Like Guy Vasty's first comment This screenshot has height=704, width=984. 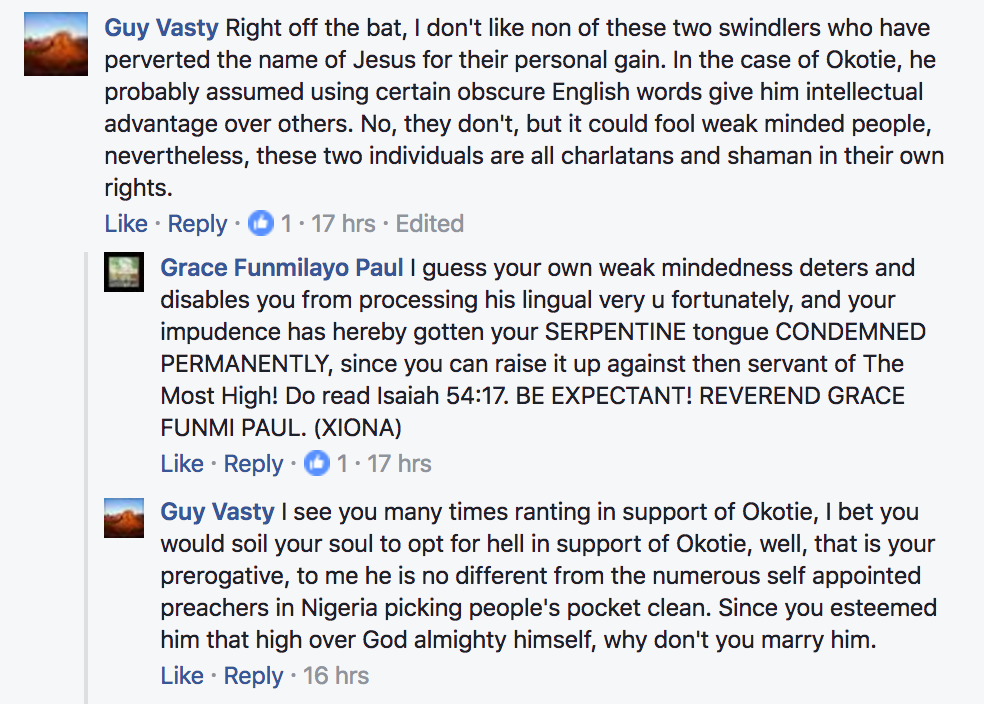click(x=125, y=224)
